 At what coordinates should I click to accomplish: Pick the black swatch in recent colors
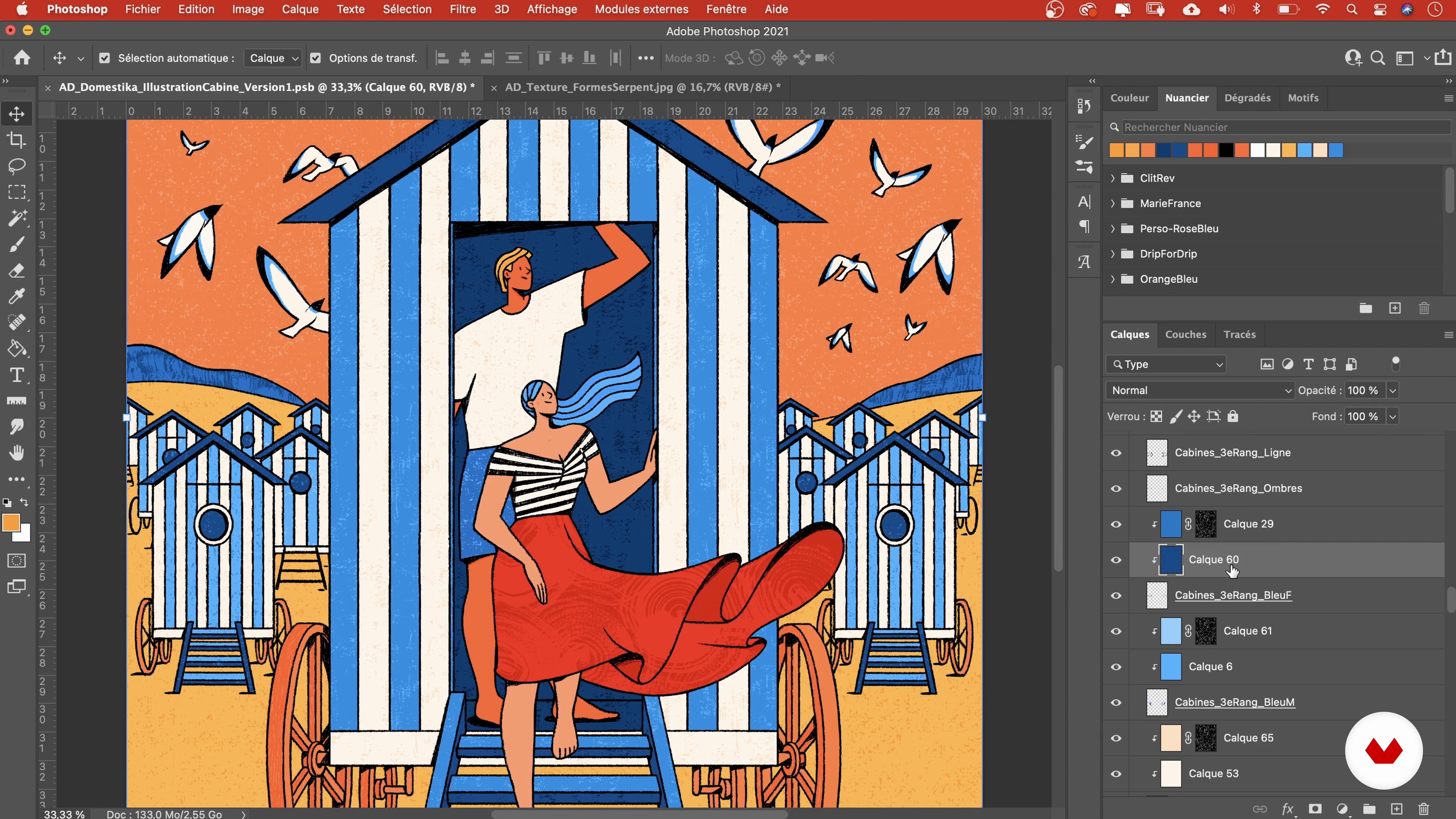[1225, 151]
